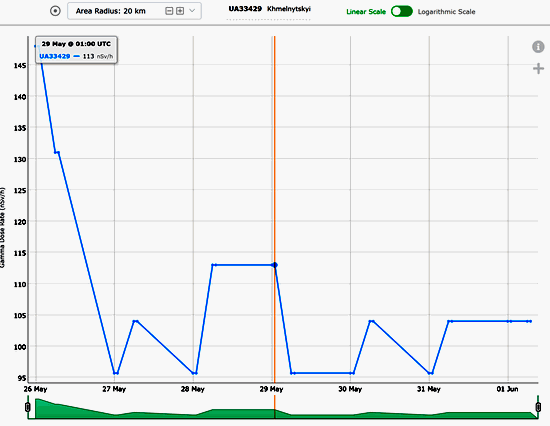Click the right range handle of the timeline navigator
Screen dimensions: 550x426
click(538, 407)
